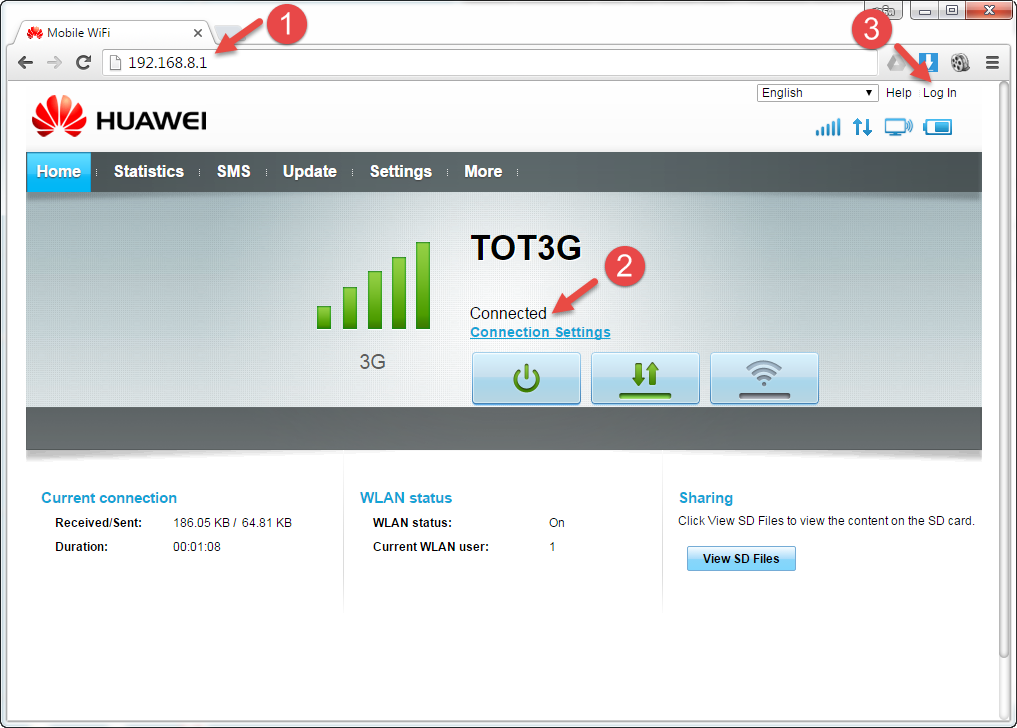Screen dimensions: 1017x728
Task: Click the signal strength status icon
Action: (828, 127)
